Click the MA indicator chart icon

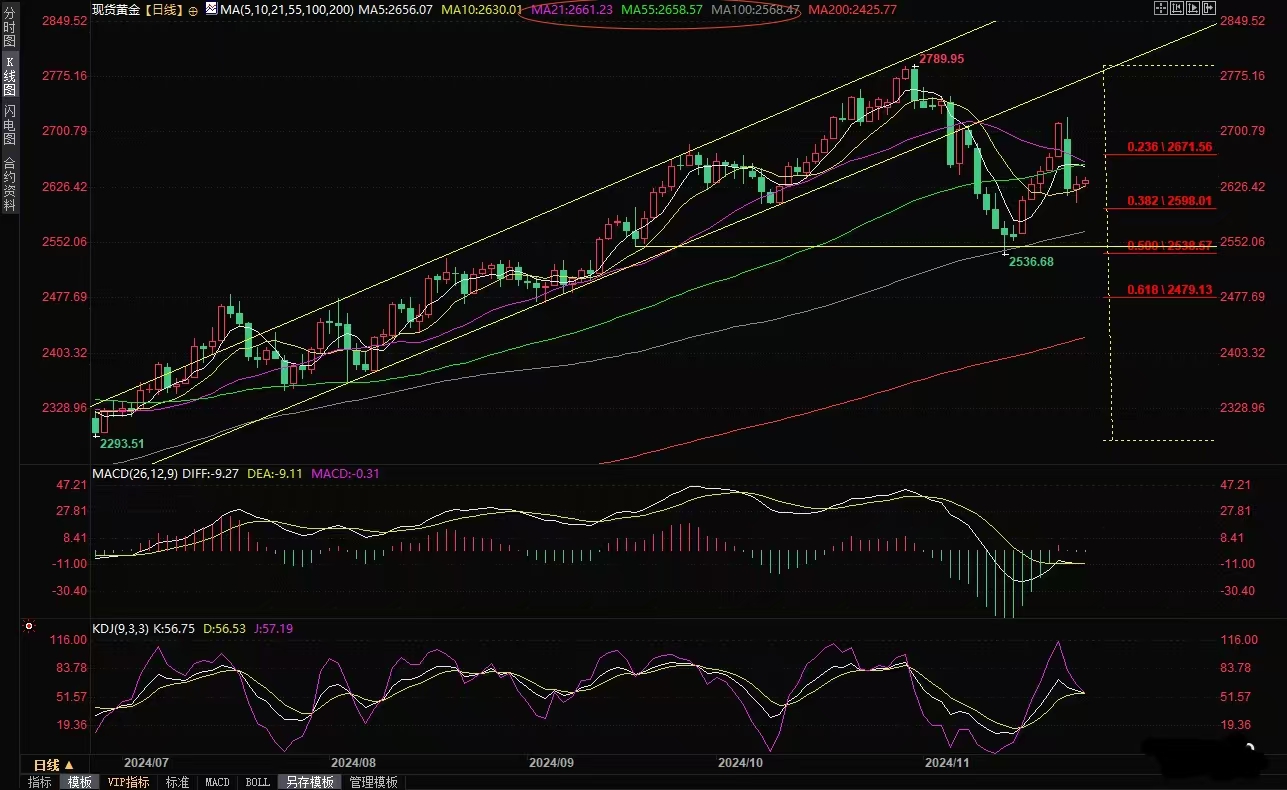pyautogui.click(x=211, y=9)
